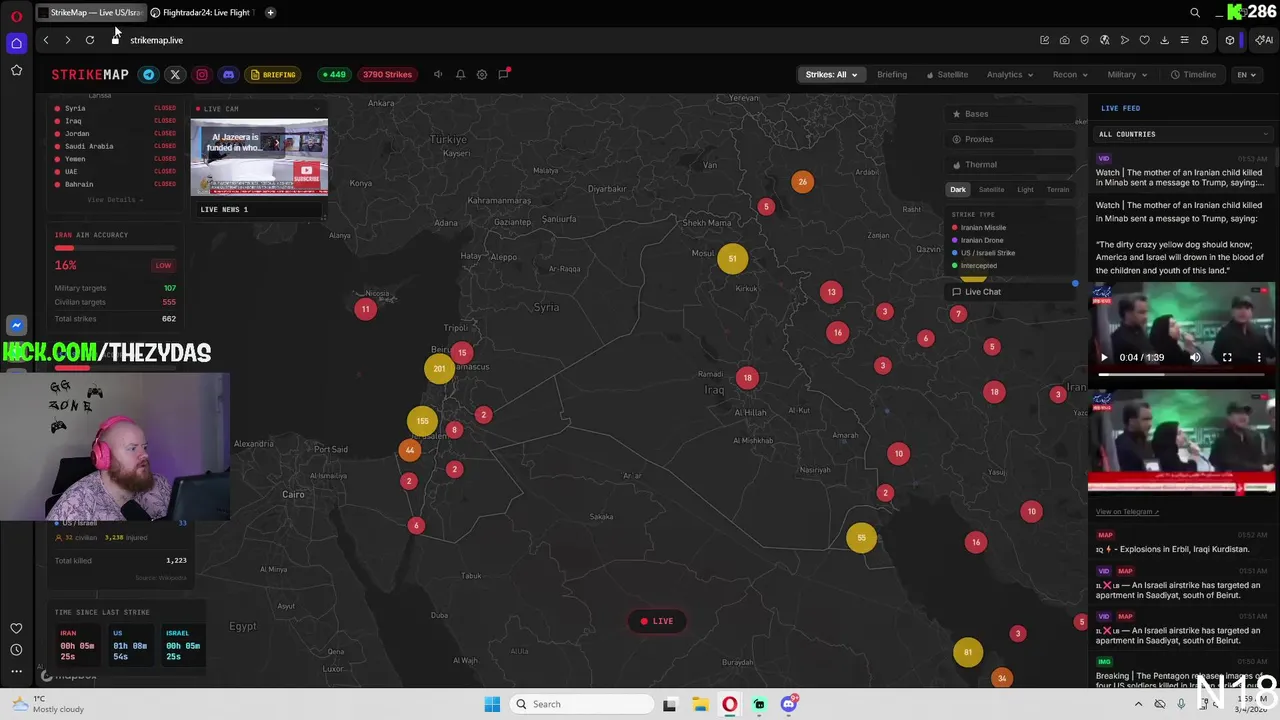The height and width of the screenshot is (720, 1280).
Task: Mute sound with the speaker icon
Action: [438, 75]
